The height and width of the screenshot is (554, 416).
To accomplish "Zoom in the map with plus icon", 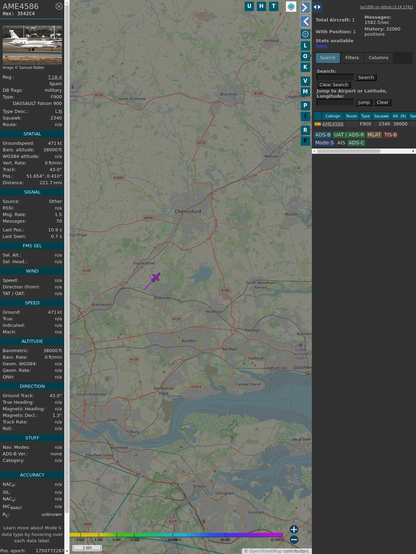I will [x=294, y=529].
